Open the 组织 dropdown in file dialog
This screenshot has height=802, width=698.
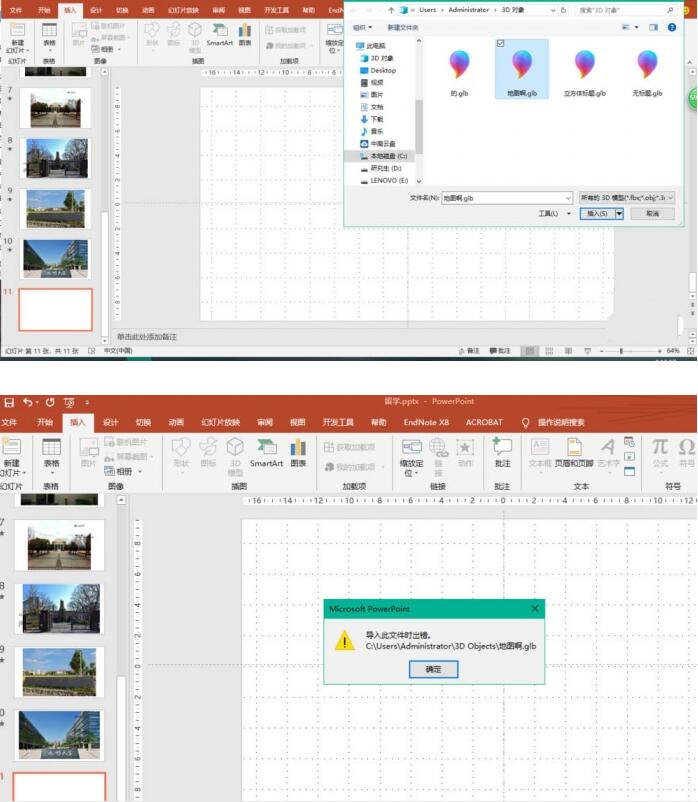click(x=363, y=27)
